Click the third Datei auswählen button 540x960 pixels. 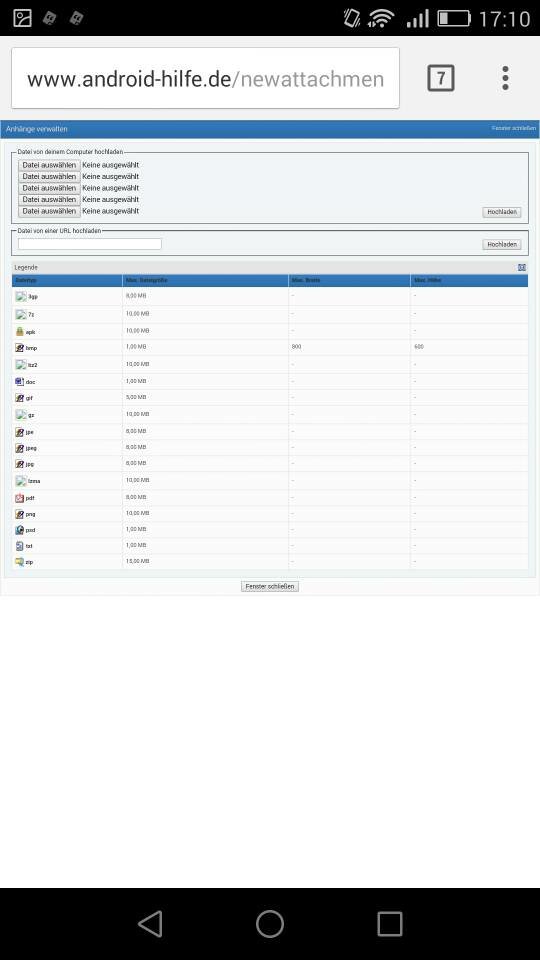click(49, 188)
